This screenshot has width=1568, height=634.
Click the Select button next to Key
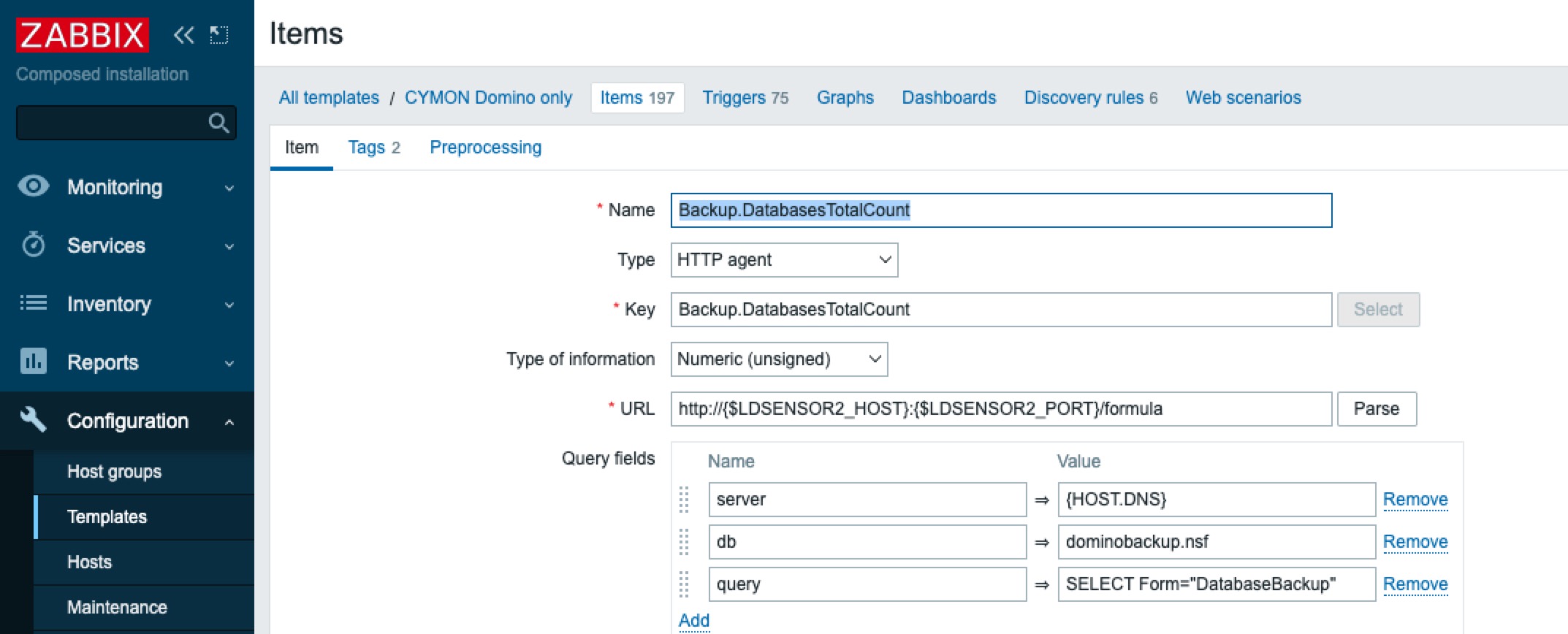(1378, 310)
